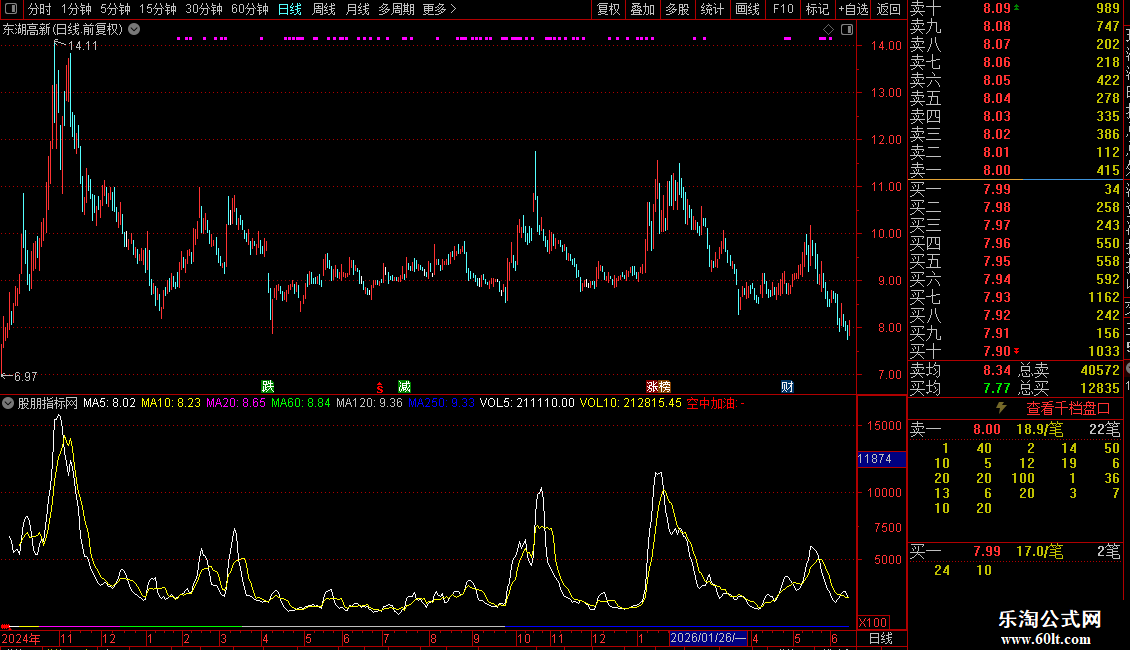Add stock via +自选 button

[x=853, y=9]
